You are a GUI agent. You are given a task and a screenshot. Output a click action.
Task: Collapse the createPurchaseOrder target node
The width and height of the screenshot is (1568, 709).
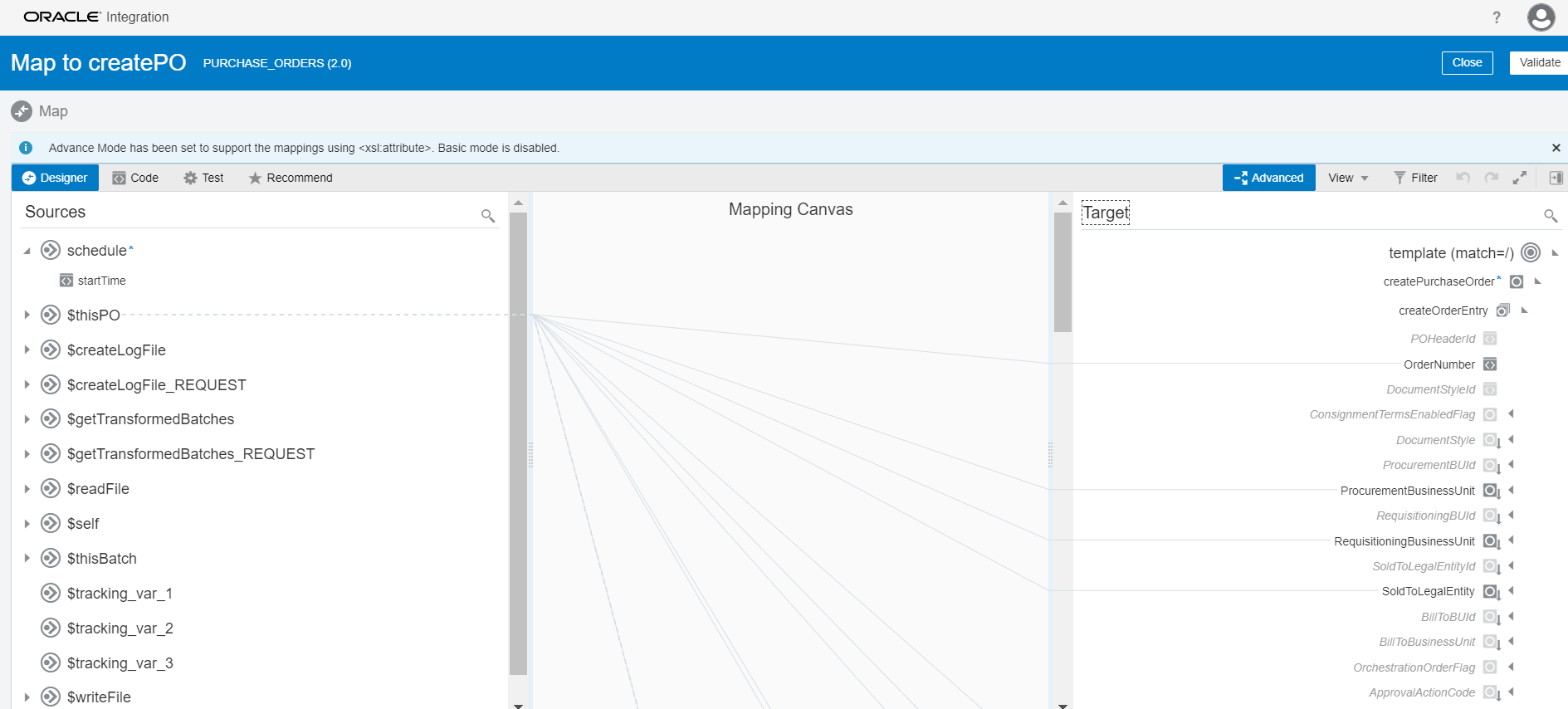pos(1537,281)
